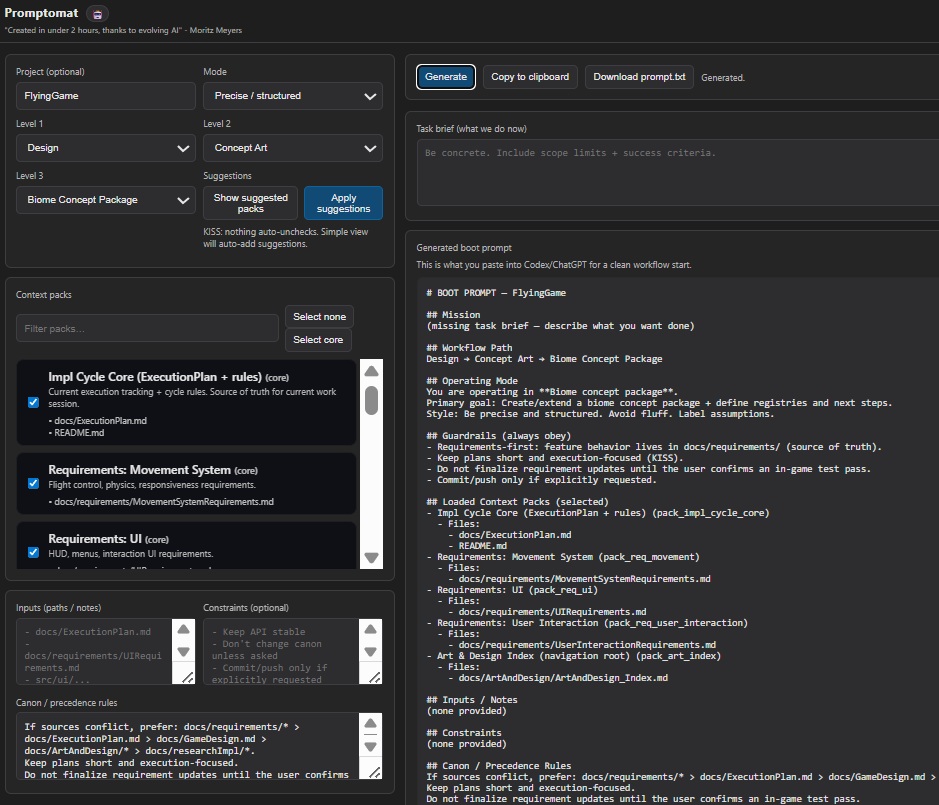
Task: Click 'Requirements: Movement System' pack title
Action: 140,470
